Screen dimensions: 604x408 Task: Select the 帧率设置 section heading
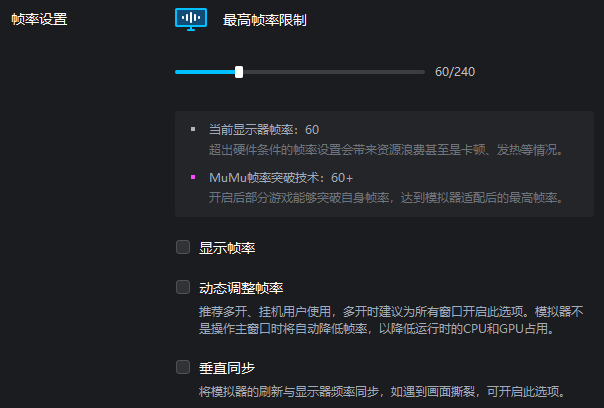39,19
